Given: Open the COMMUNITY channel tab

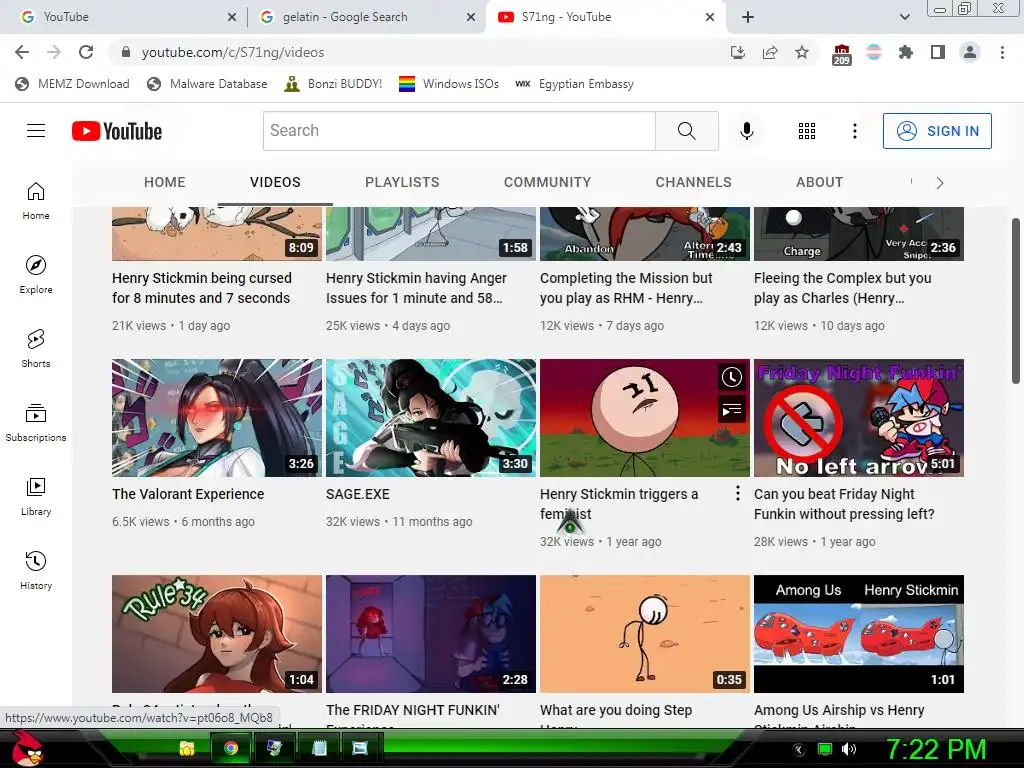Looking at the screenshot, I should (547, 182).
